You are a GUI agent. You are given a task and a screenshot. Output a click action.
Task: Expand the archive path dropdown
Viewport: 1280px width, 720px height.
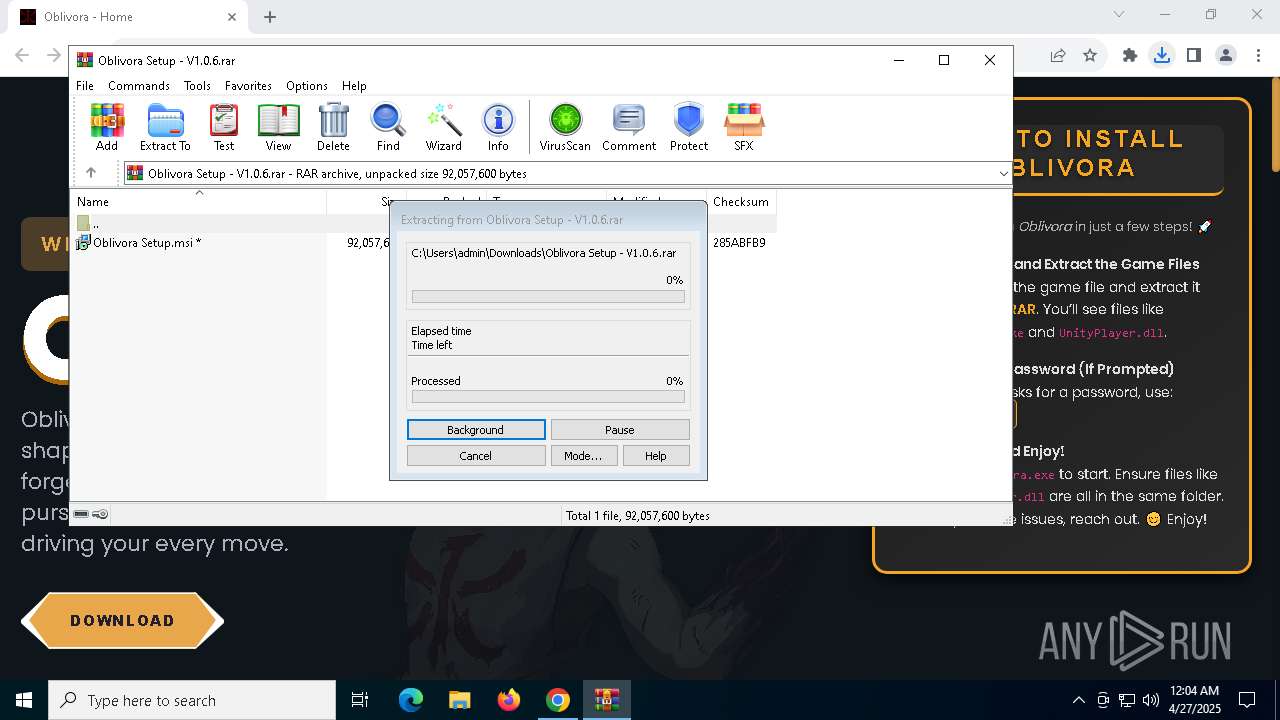(x=1003, y=174)
